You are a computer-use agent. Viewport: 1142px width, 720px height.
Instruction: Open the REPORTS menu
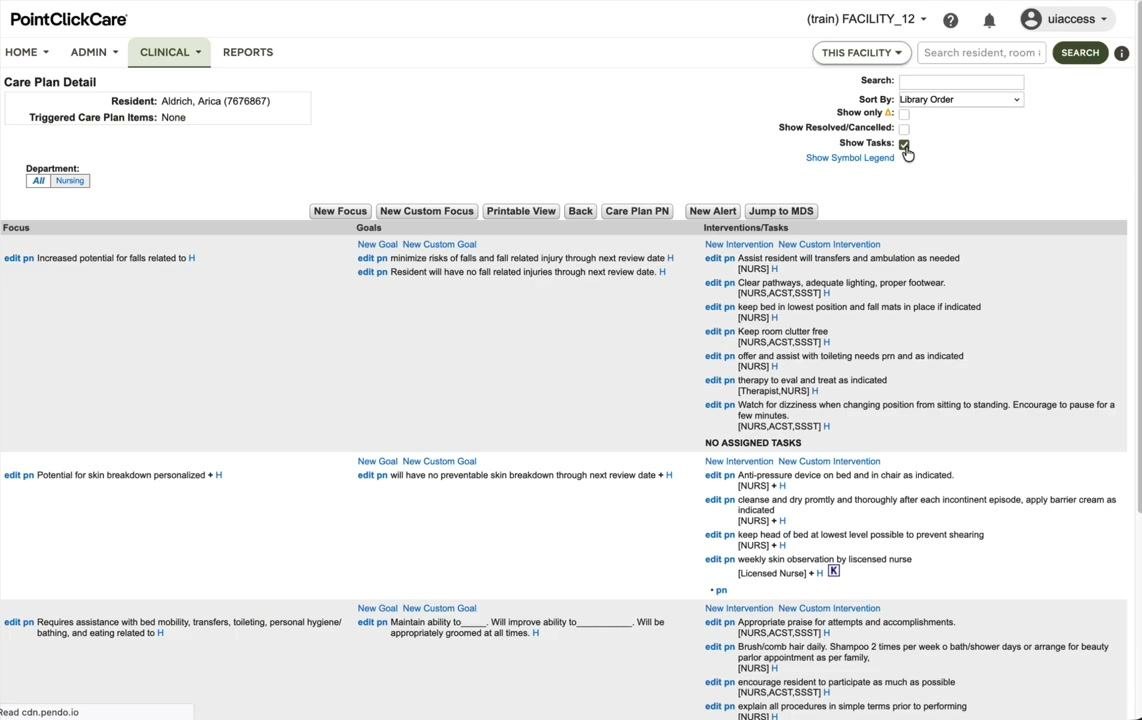coord(248,52)
